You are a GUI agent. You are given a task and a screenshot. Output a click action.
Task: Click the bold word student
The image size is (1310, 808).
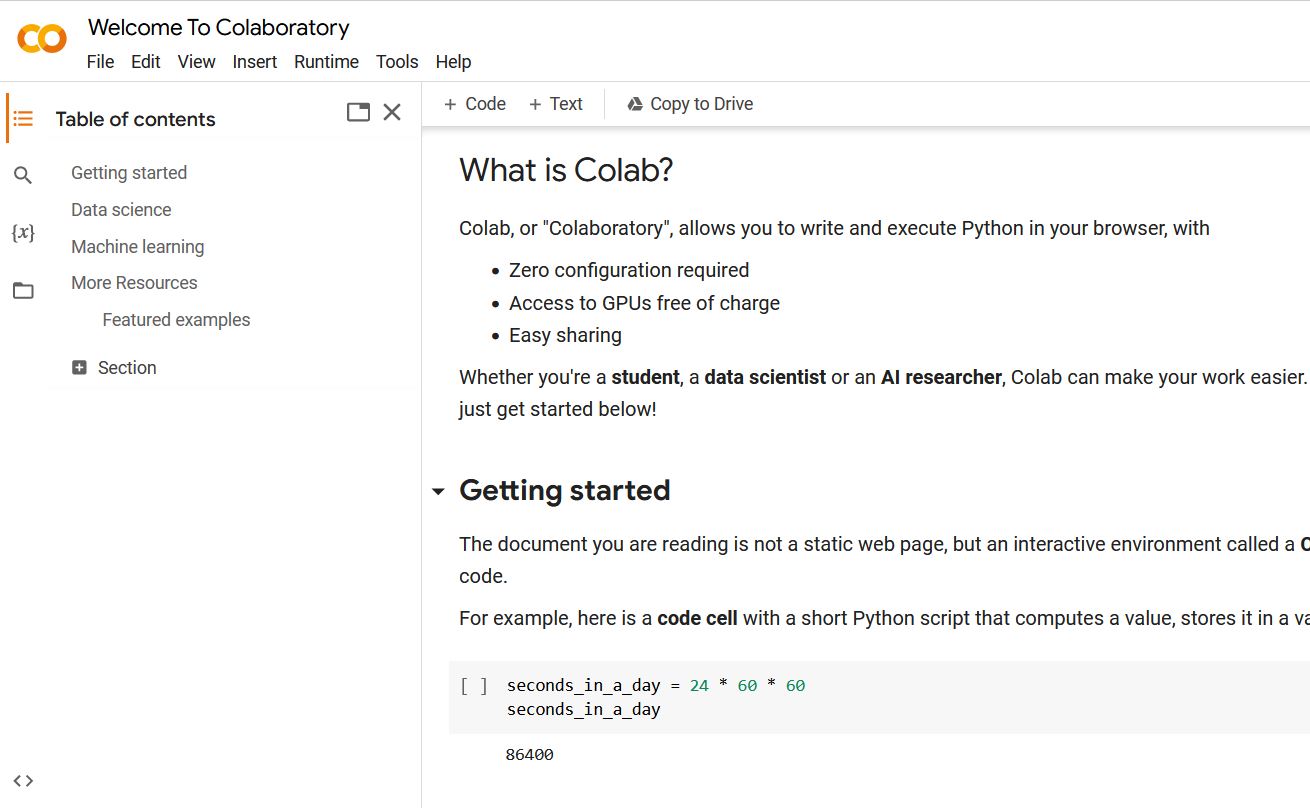tap(646, 378)
